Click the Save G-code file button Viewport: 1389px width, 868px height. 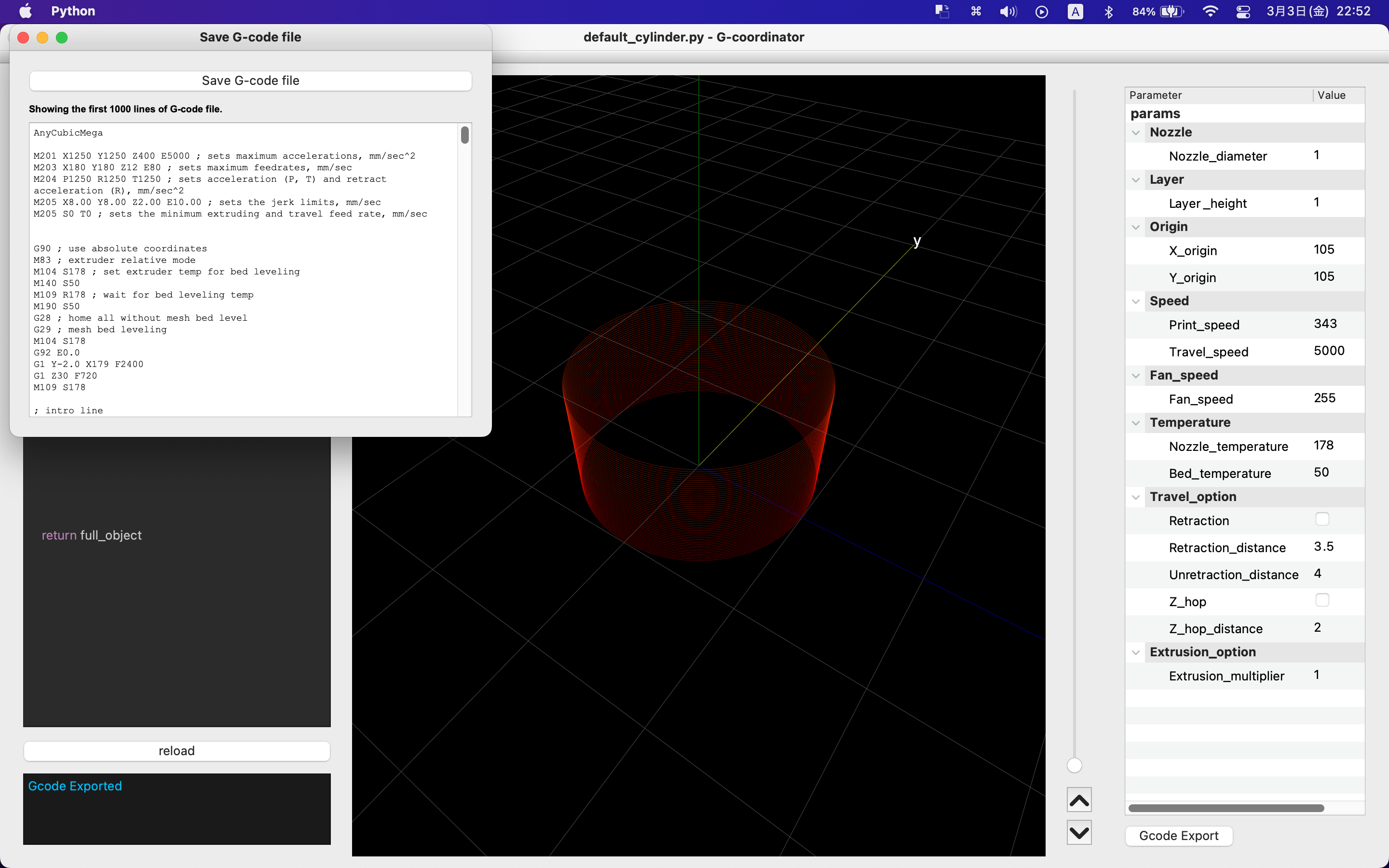coord(250,81)
